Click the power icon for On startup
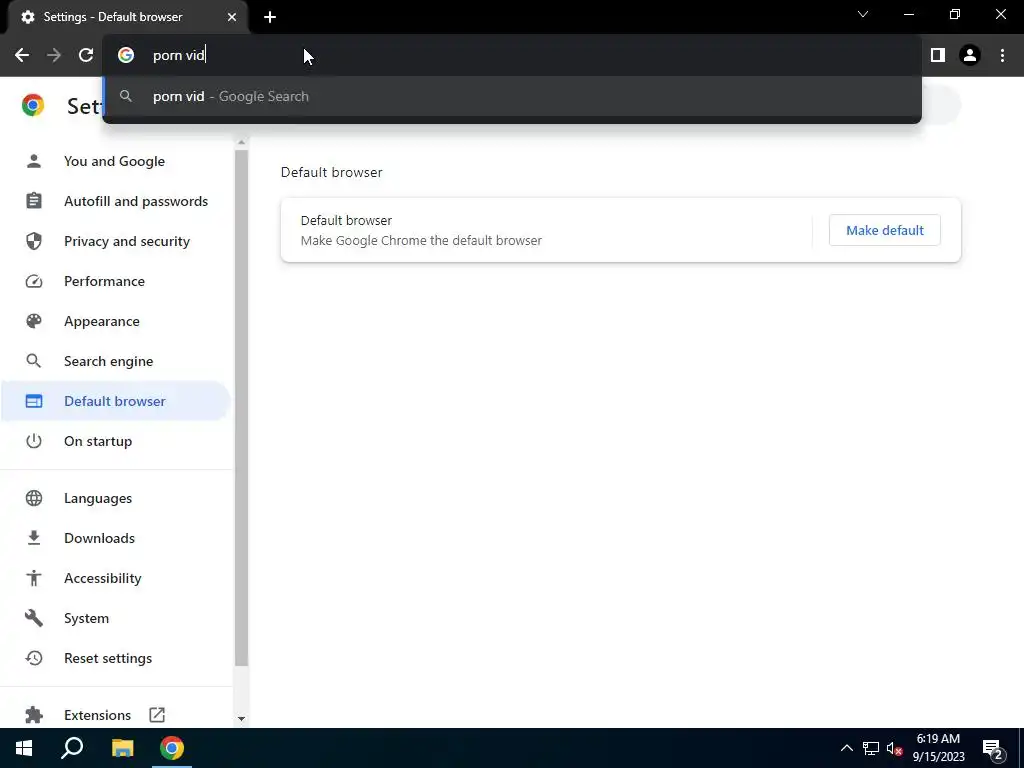Screen dimensions: 1024x768 click(34, 441)
